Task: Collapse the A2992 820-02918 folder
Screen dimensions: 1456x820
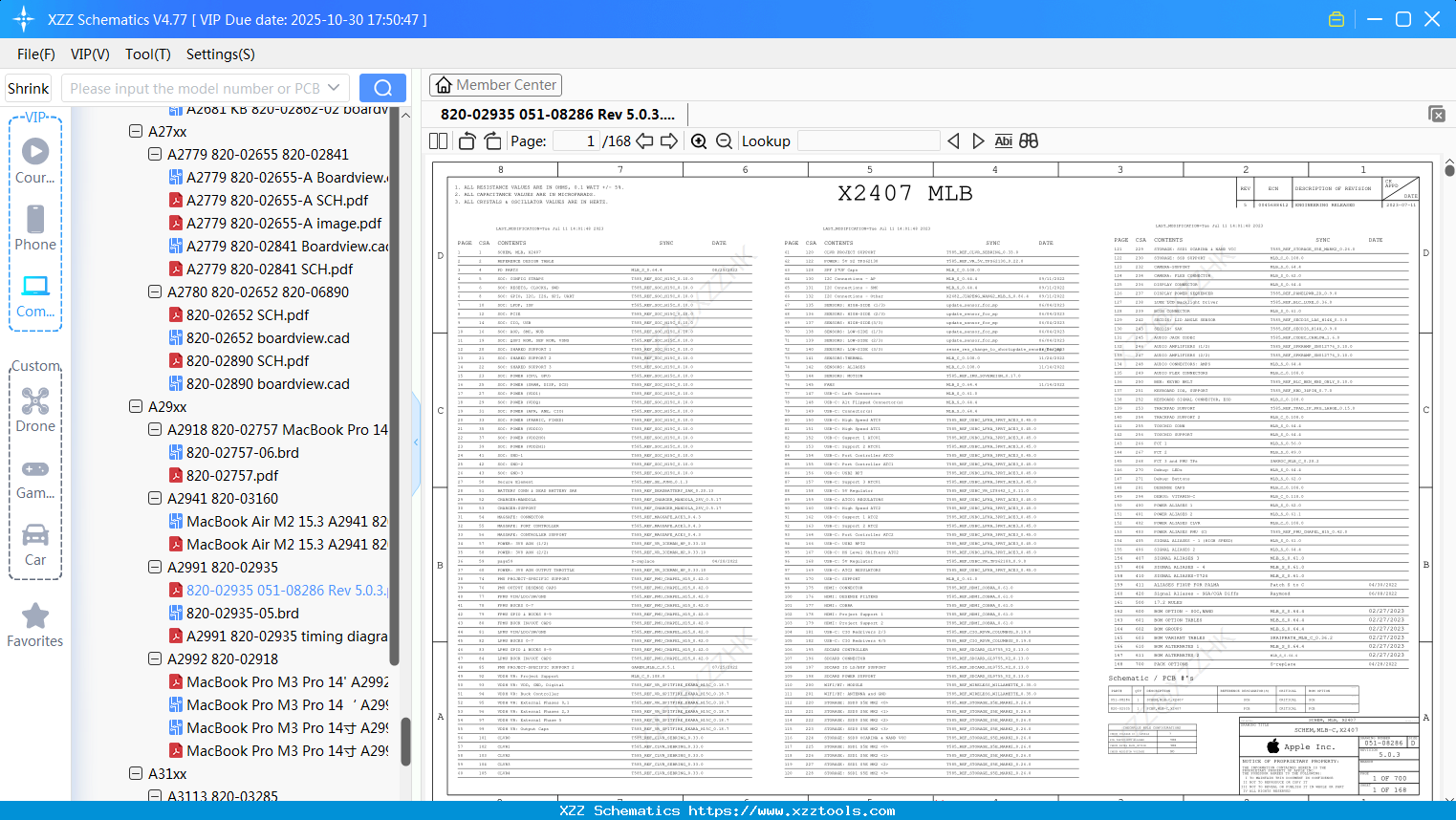Action: pyautogui.click(x=155, y=658)
